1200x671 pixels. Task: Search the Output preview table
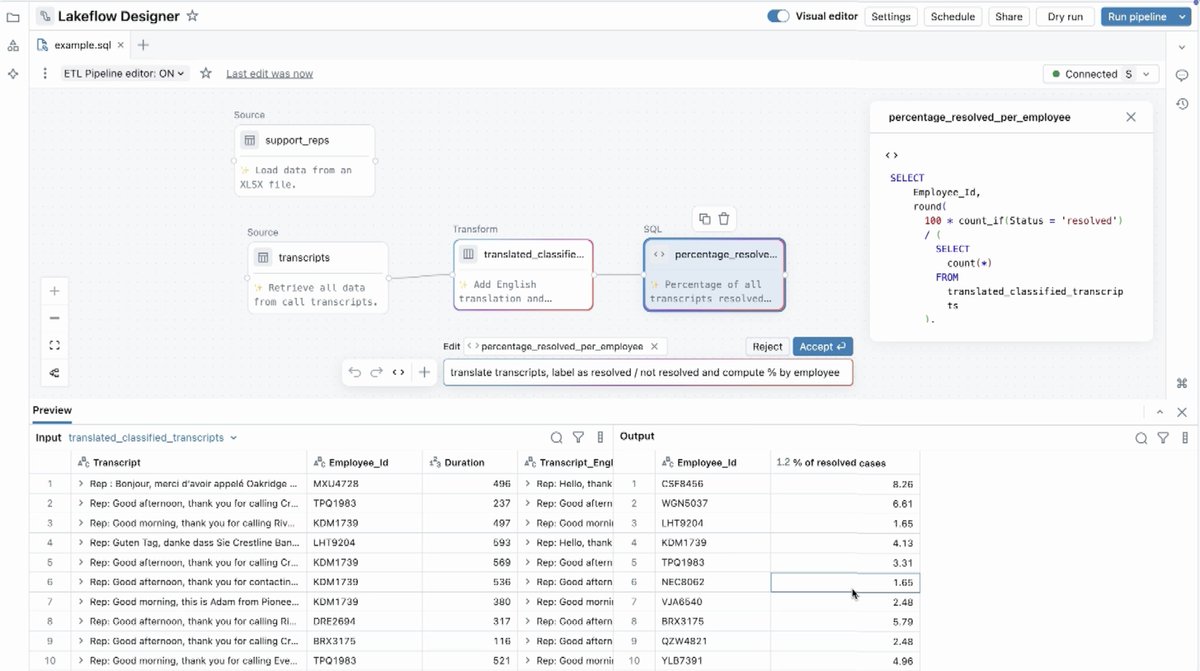[1141, 438]
